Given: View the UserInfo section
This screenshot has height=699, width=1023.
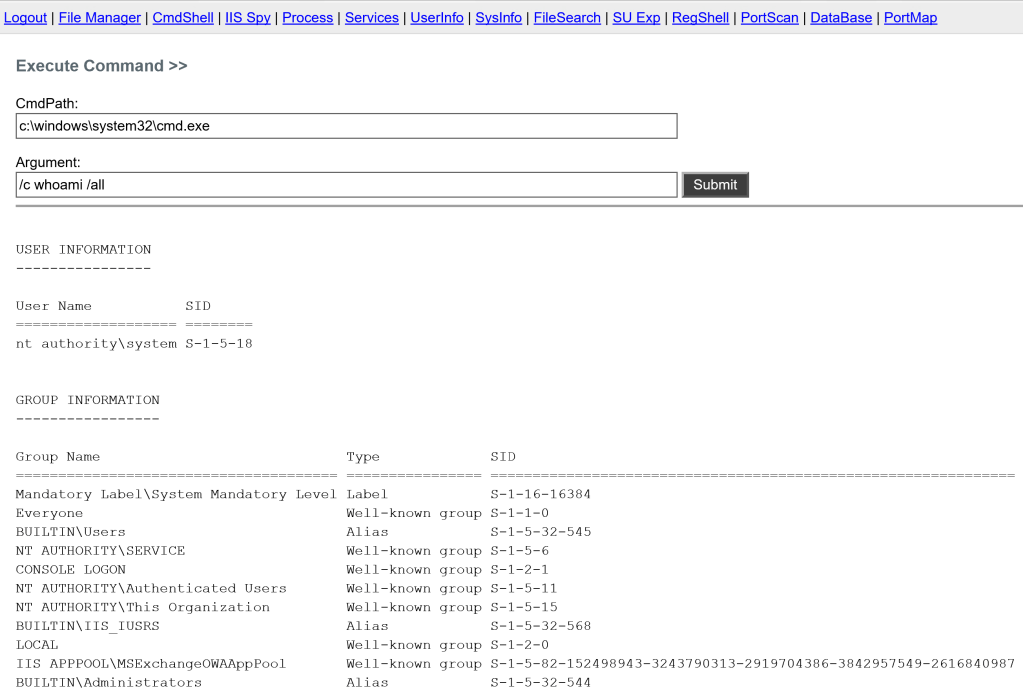Looking at the screenshot, I should click(x=437, y=18).
